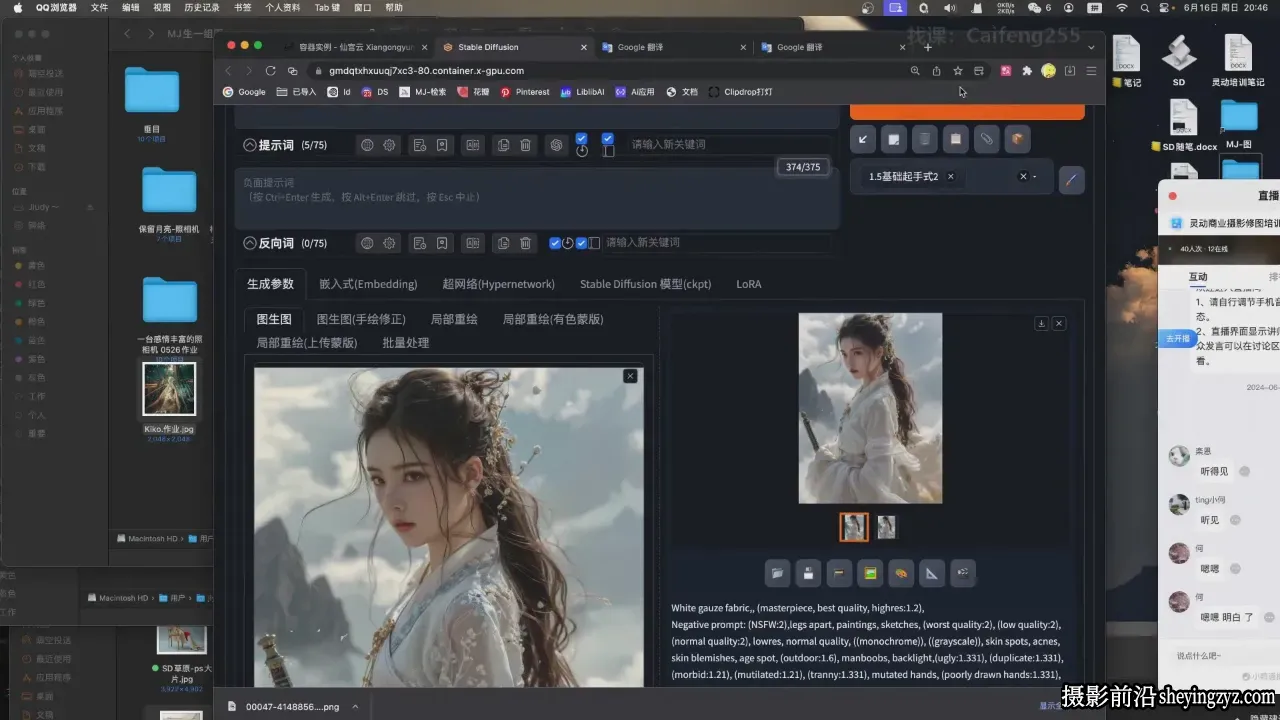This screenshot has width=1280, height=720.
Task: Open the LoRA tab
Action: click(749, 284)
